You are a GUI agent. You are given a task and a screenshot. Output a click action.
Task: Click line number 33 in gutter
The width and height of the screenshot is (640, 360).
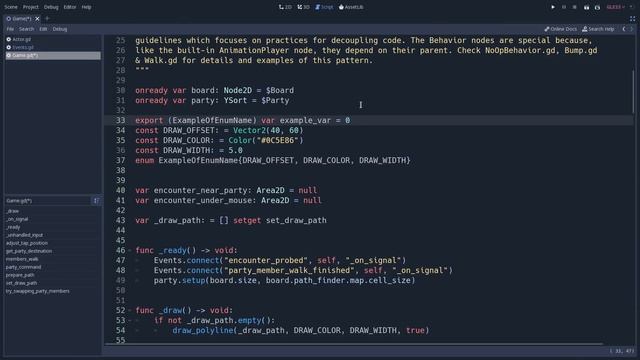(120, 120)
